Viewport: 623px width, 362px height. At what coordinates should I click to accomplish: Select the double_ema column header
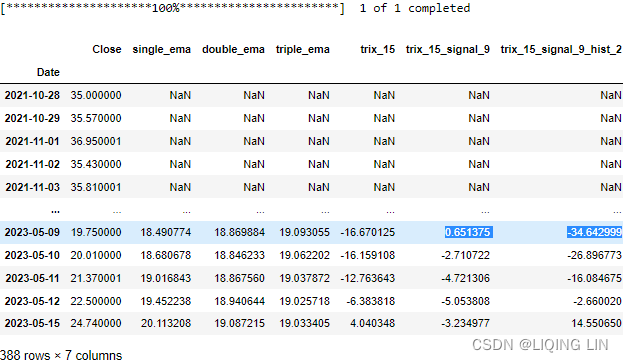[233, 50]
